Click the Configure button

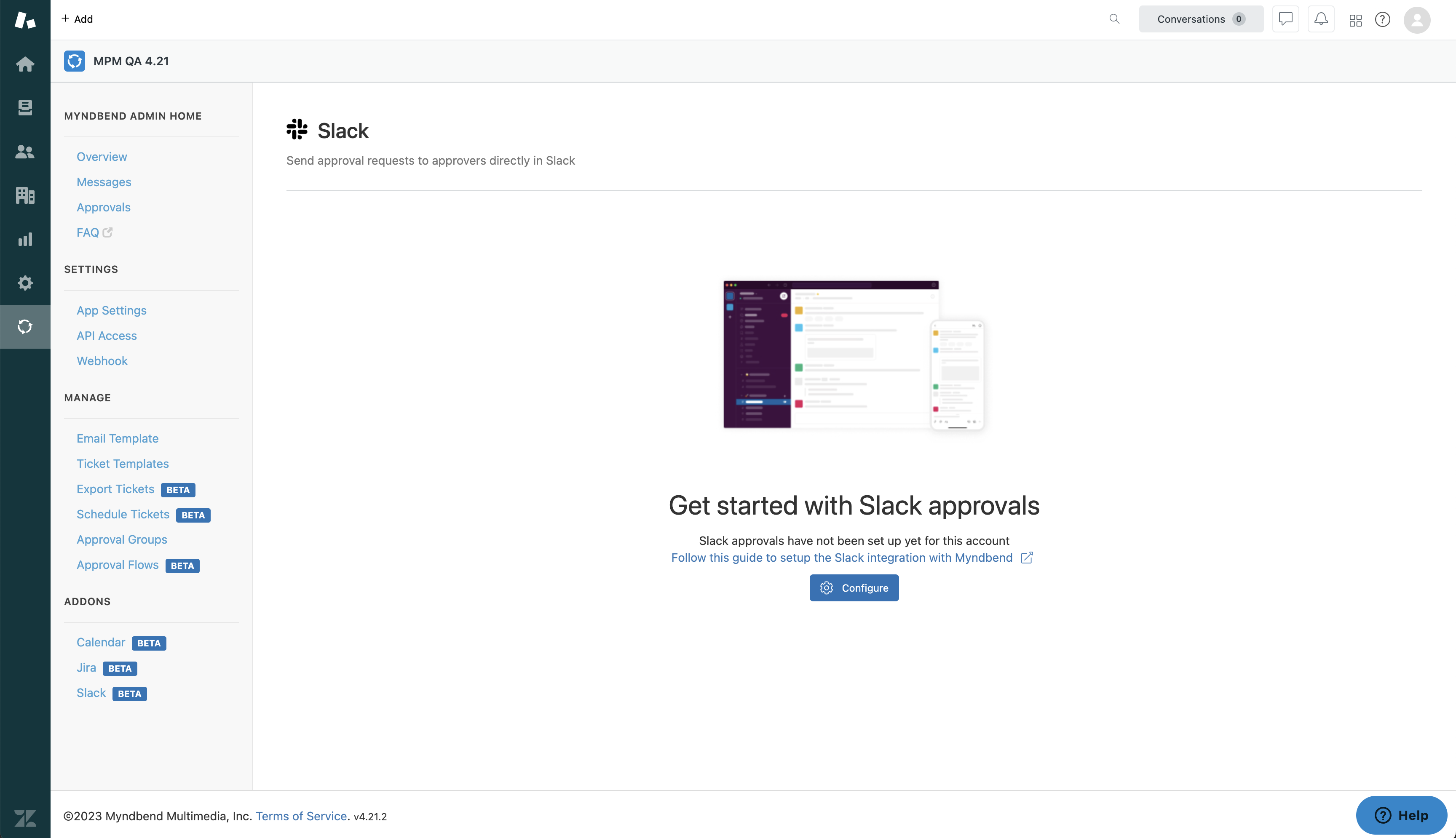pyautogui.click(x=854, y=587)
